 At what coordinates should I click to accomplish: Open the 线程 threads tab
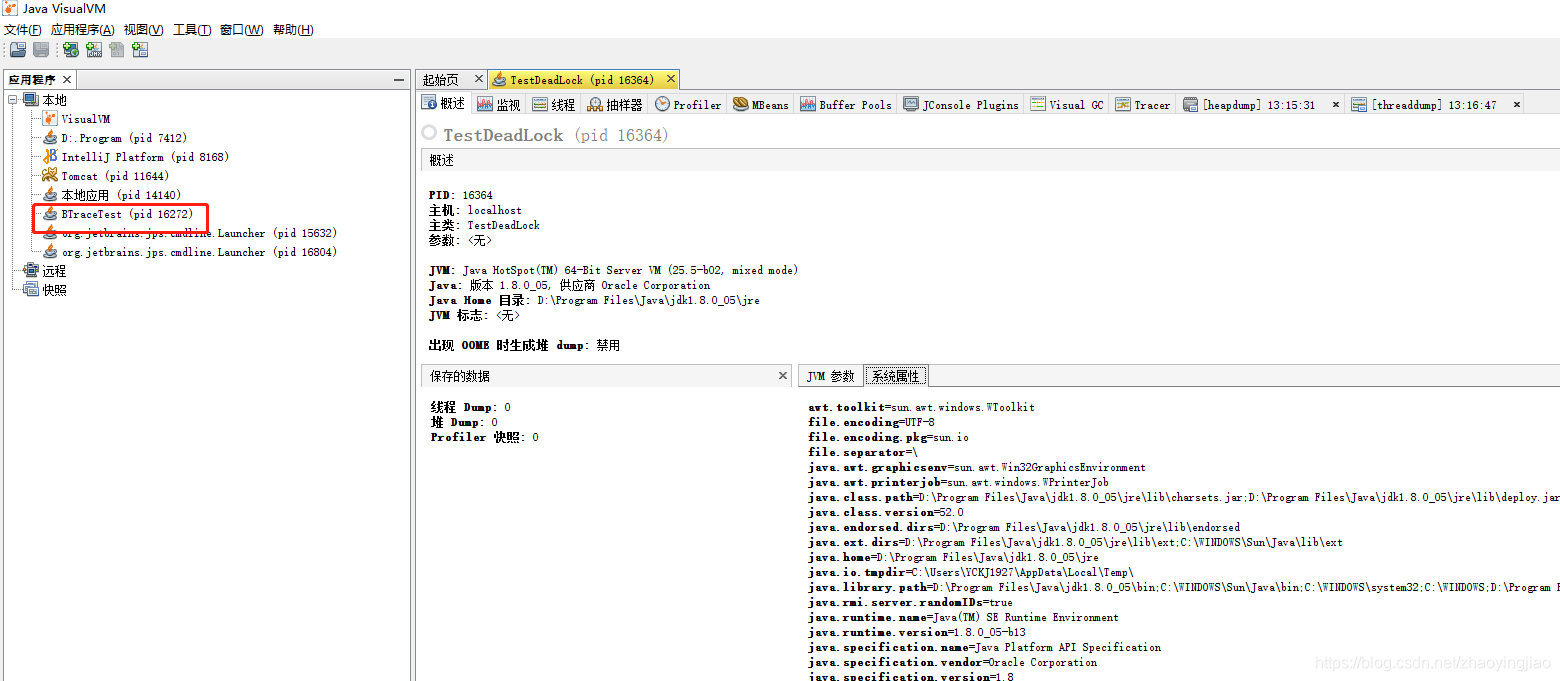(x=554, y=104)
